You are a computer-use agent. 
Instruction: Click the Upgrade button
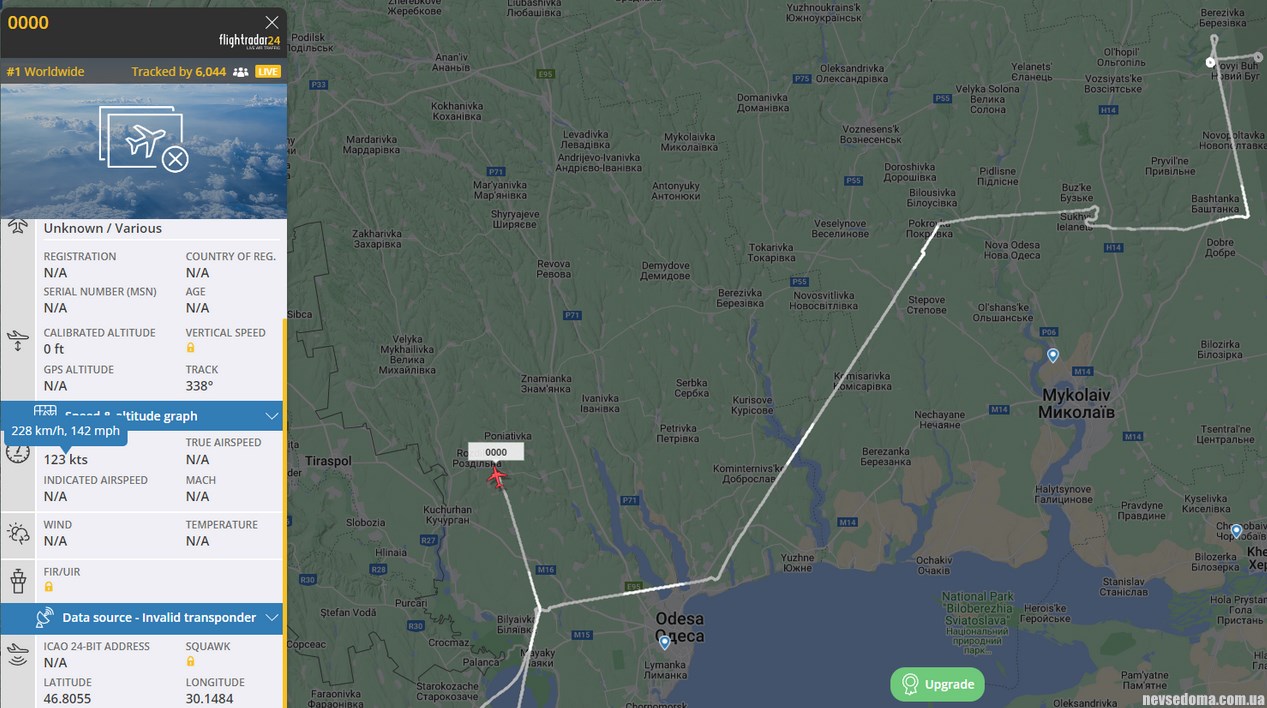pos(938,685)
